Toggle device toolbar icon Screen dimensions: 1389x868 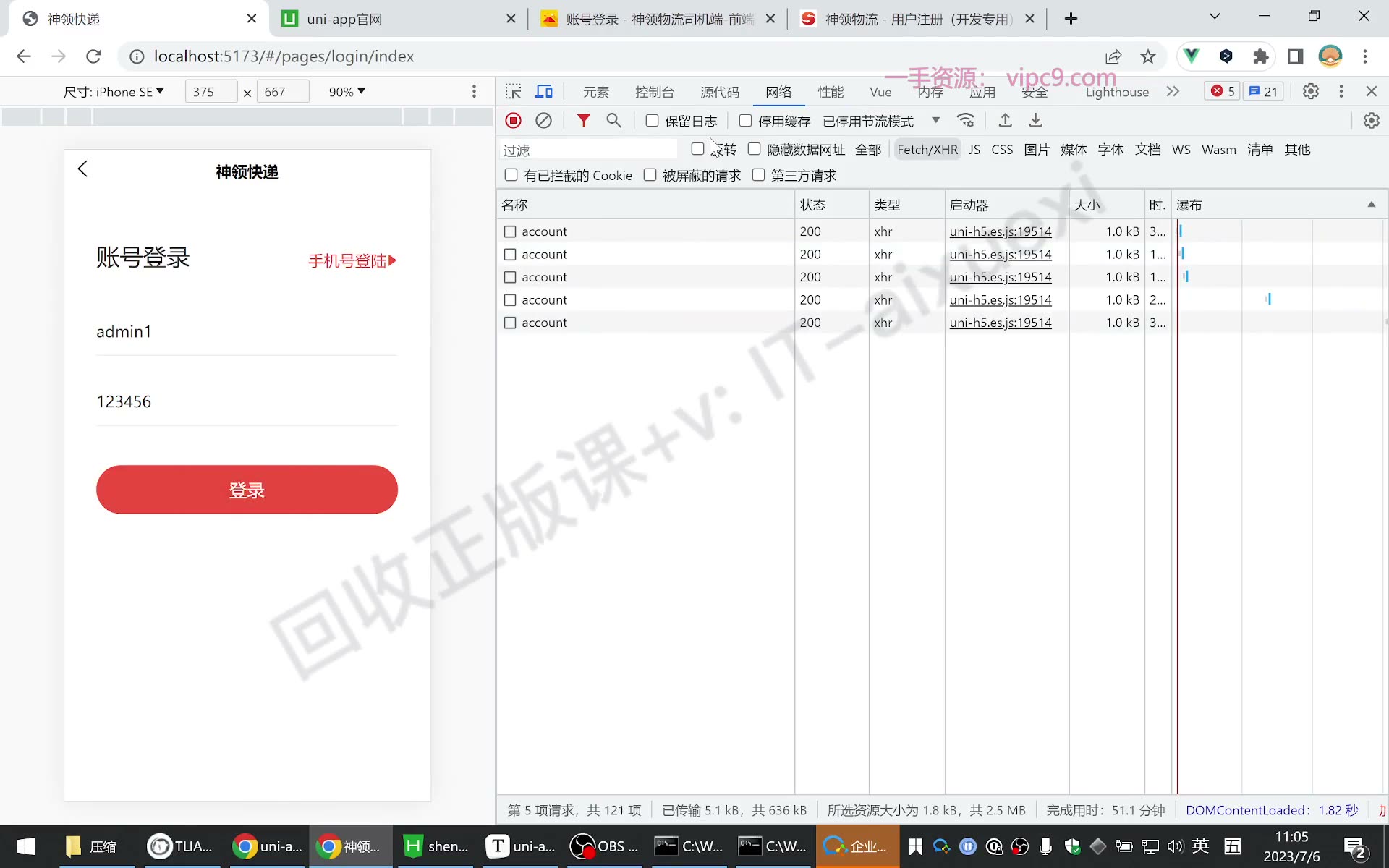click(544, 91)
